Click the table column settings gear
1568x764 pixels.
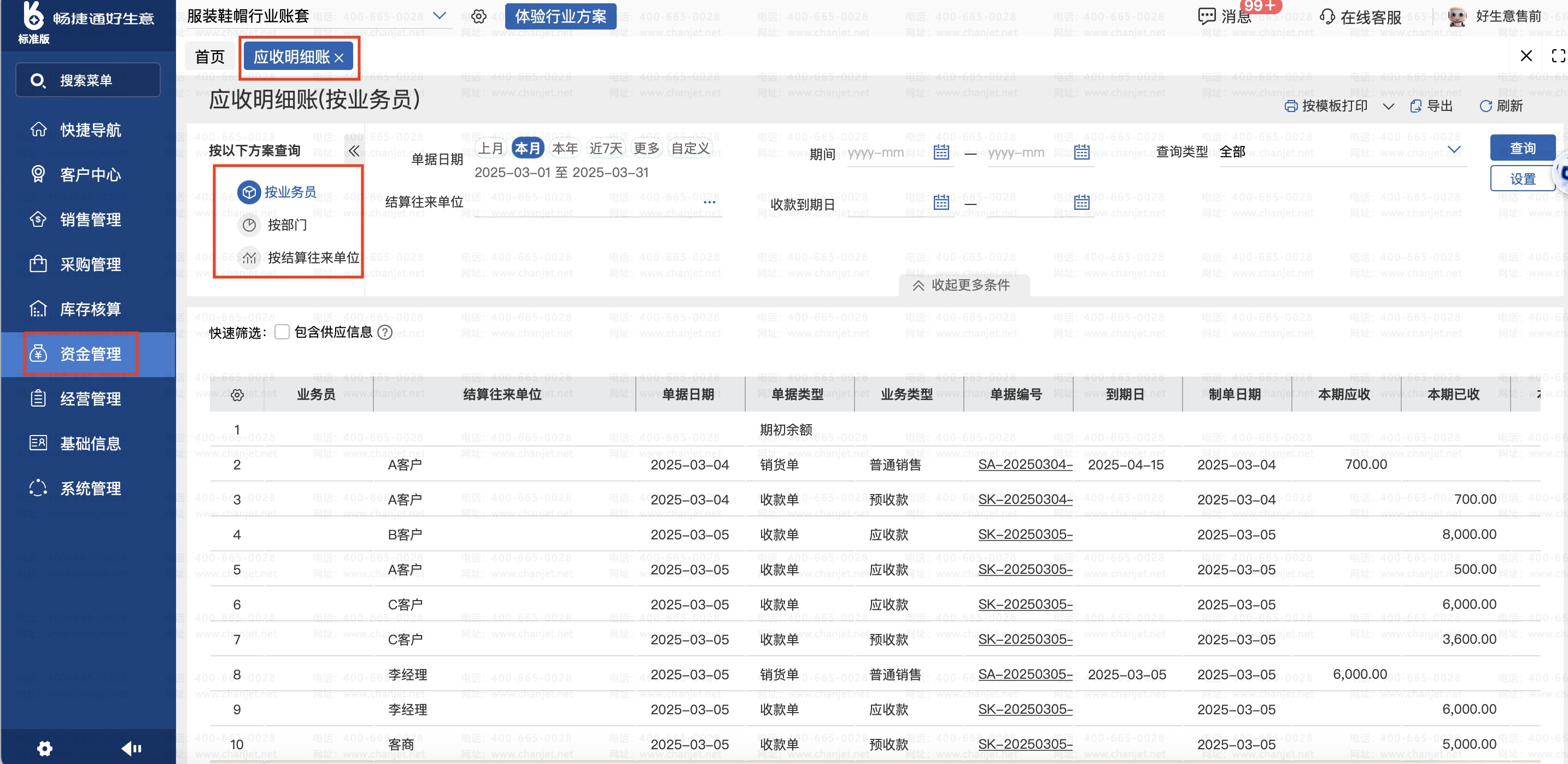click(237, 395)
